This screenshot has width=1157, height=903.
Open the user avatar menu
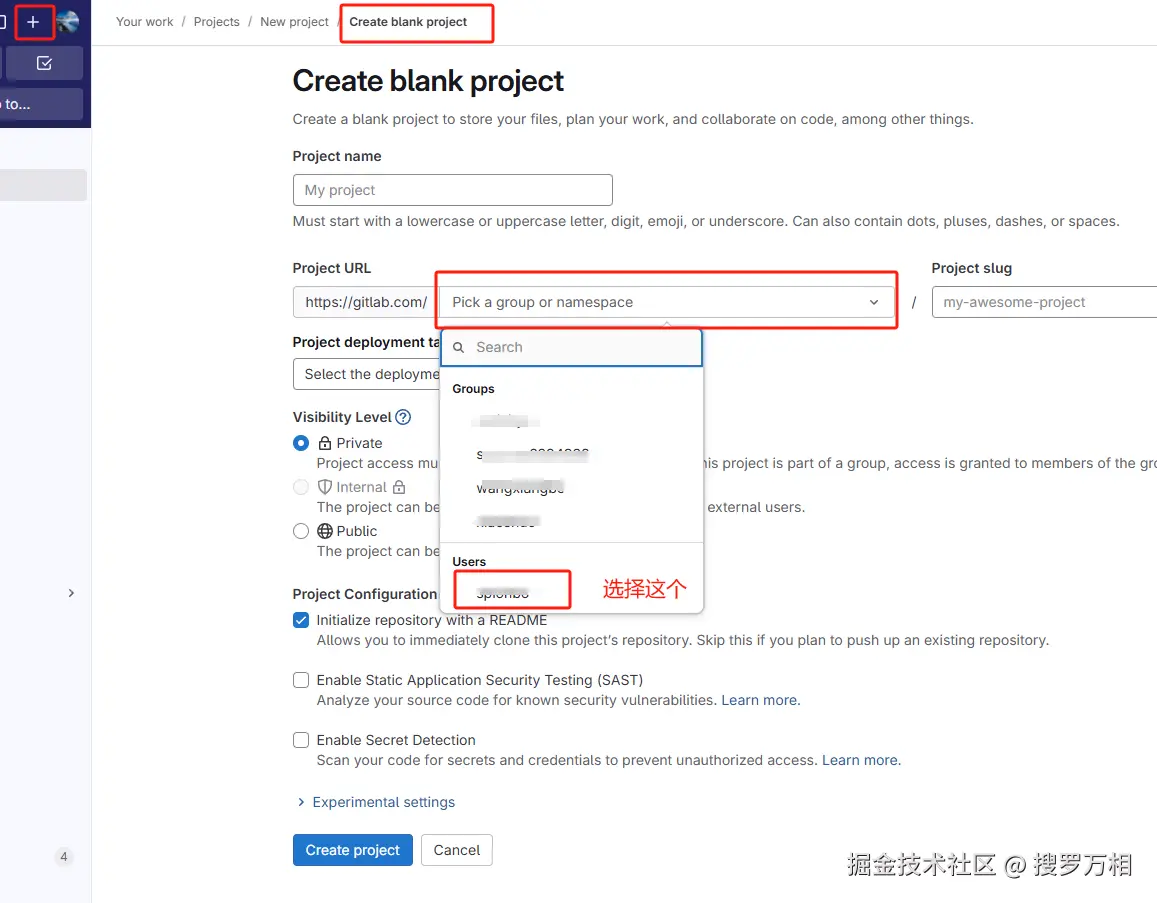click(x=68, y=22)
